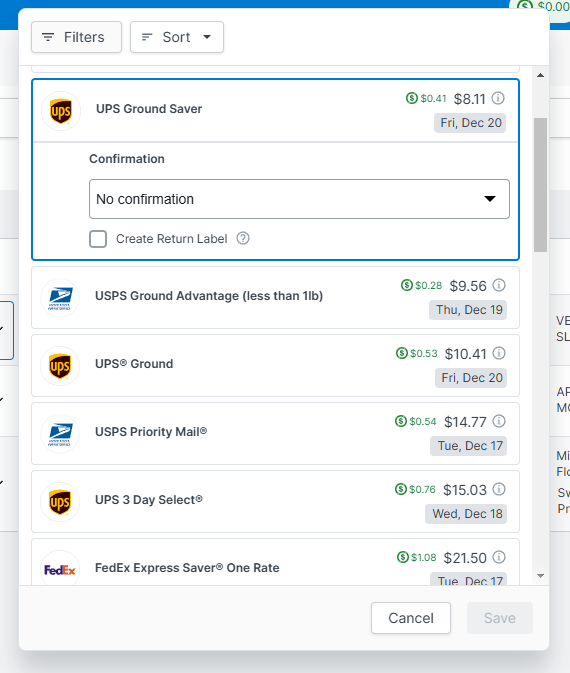Click help icon next to Create Return Label
The image size is (570, 673).
click(x=243, y=238)
